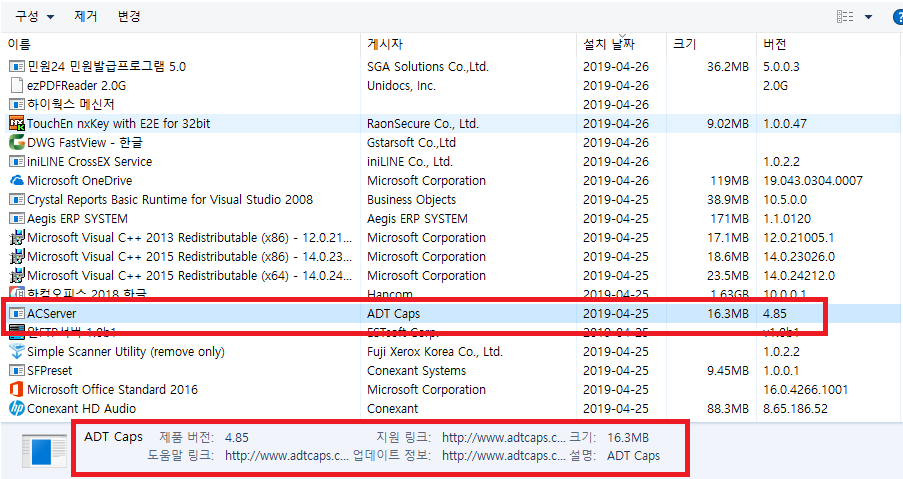The image size is (903, 479).
Task: Select TouchEn nxKey with E2E for 32bit
Action: [119, 124]
